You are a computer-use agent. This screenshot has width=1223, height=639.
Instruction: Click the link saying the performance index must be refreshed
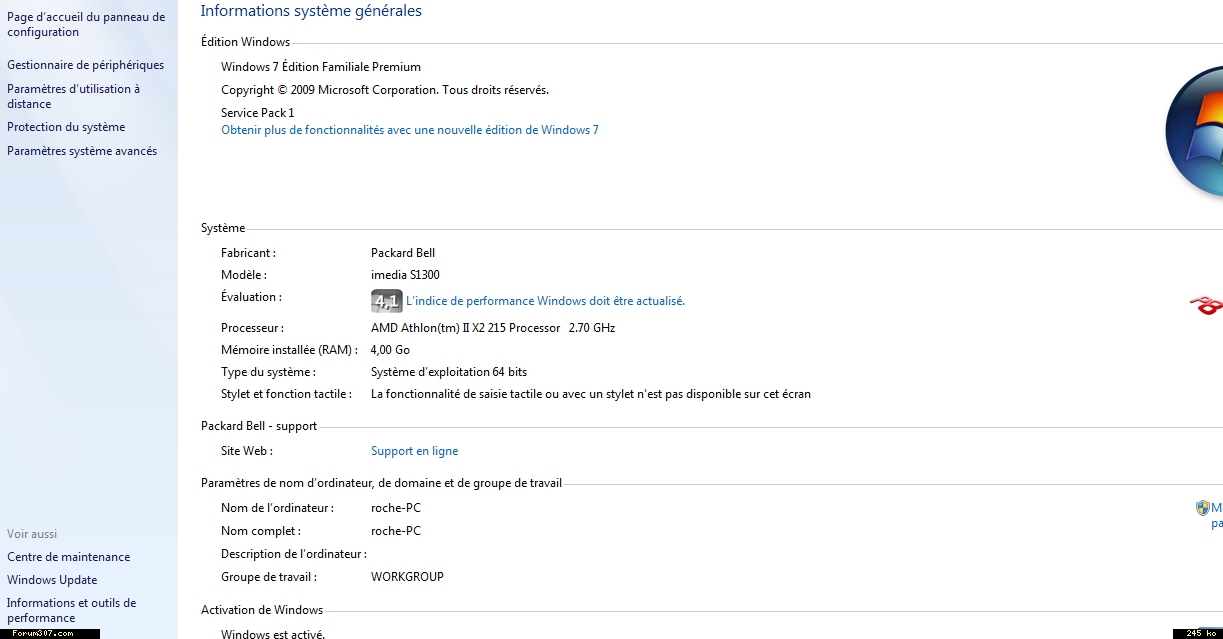(x=545, y=301)
